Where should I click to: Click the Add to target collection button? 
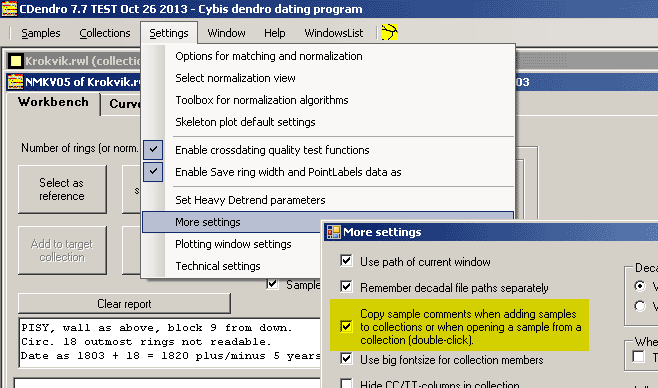[x=62, y=250]
